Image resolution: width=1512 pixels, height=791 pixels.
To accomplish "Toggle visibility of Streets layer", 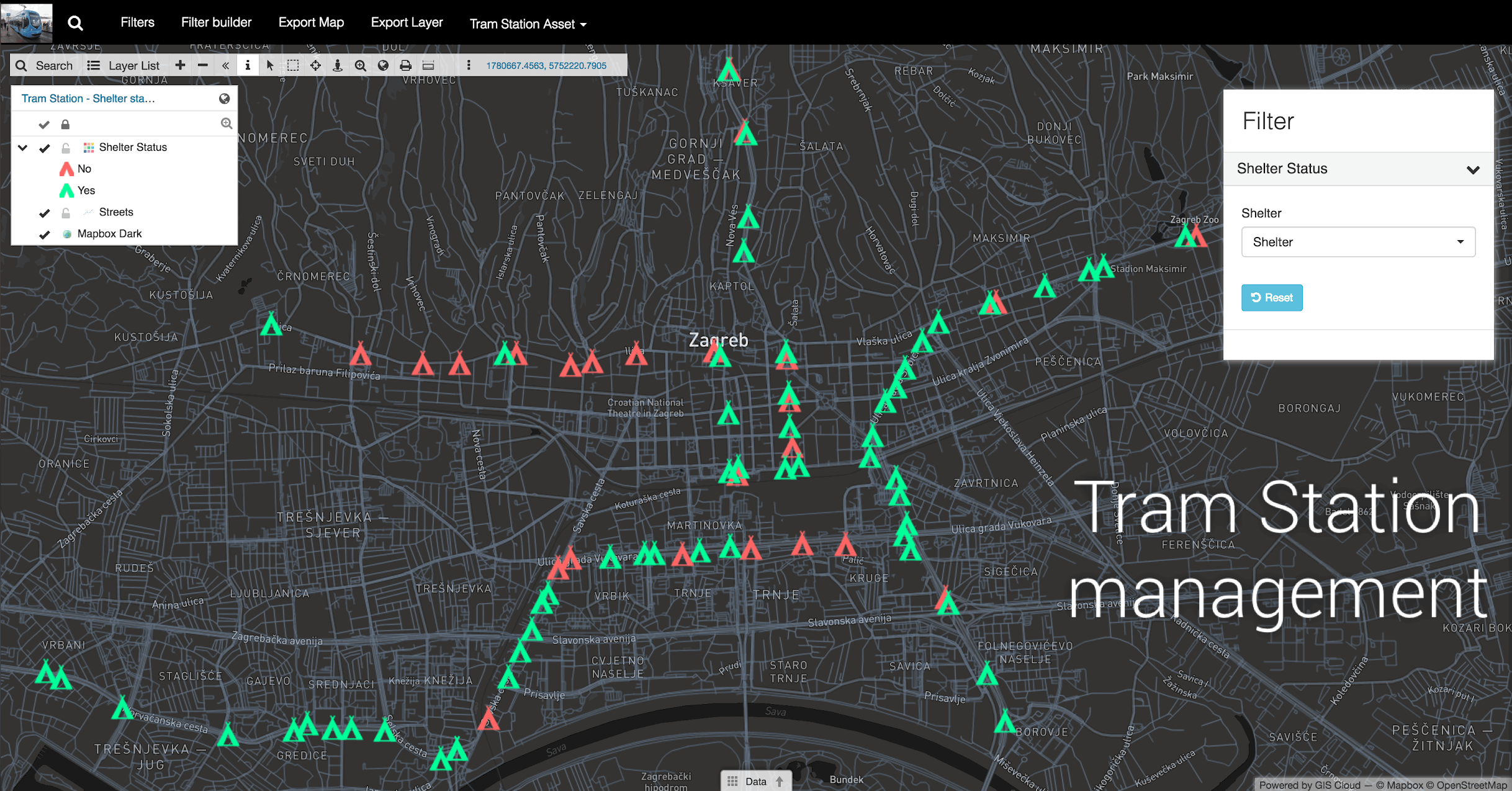I will 45,213.
